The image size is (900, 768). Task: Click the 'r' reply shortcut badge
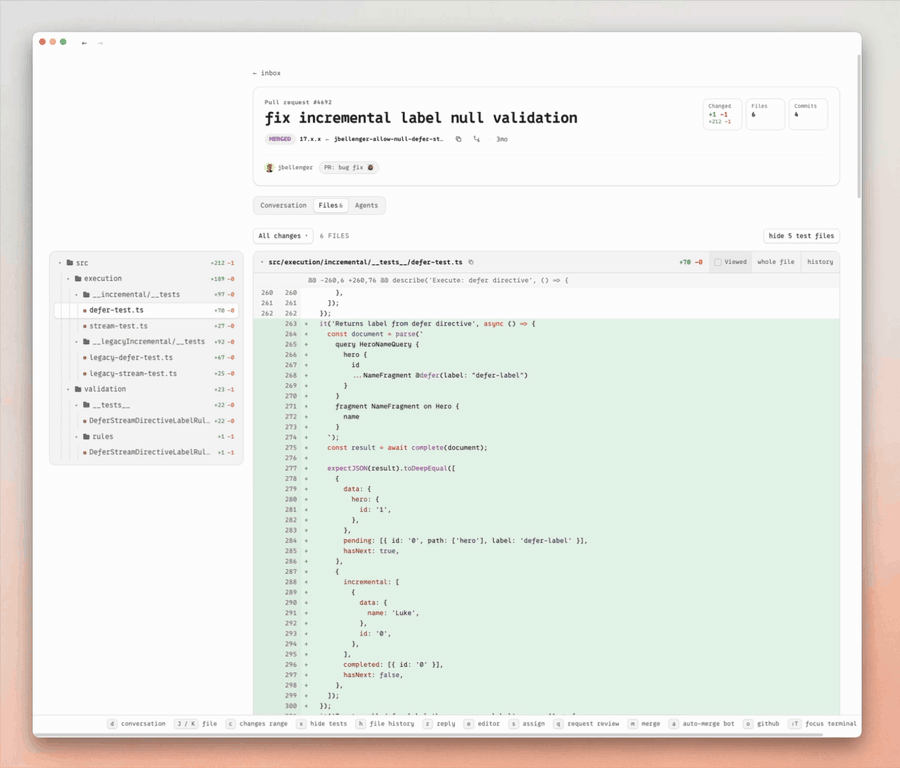click(x=427, y=724)
